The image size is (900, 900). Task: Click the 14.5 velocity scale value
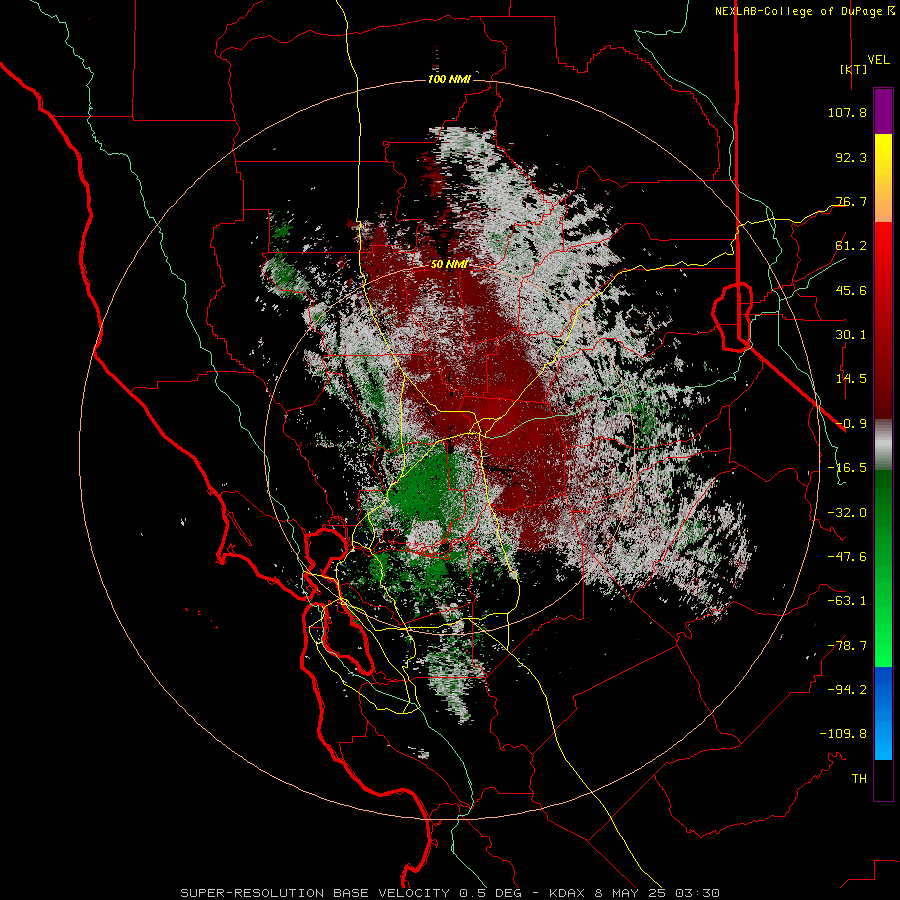[x=851, y=379]
